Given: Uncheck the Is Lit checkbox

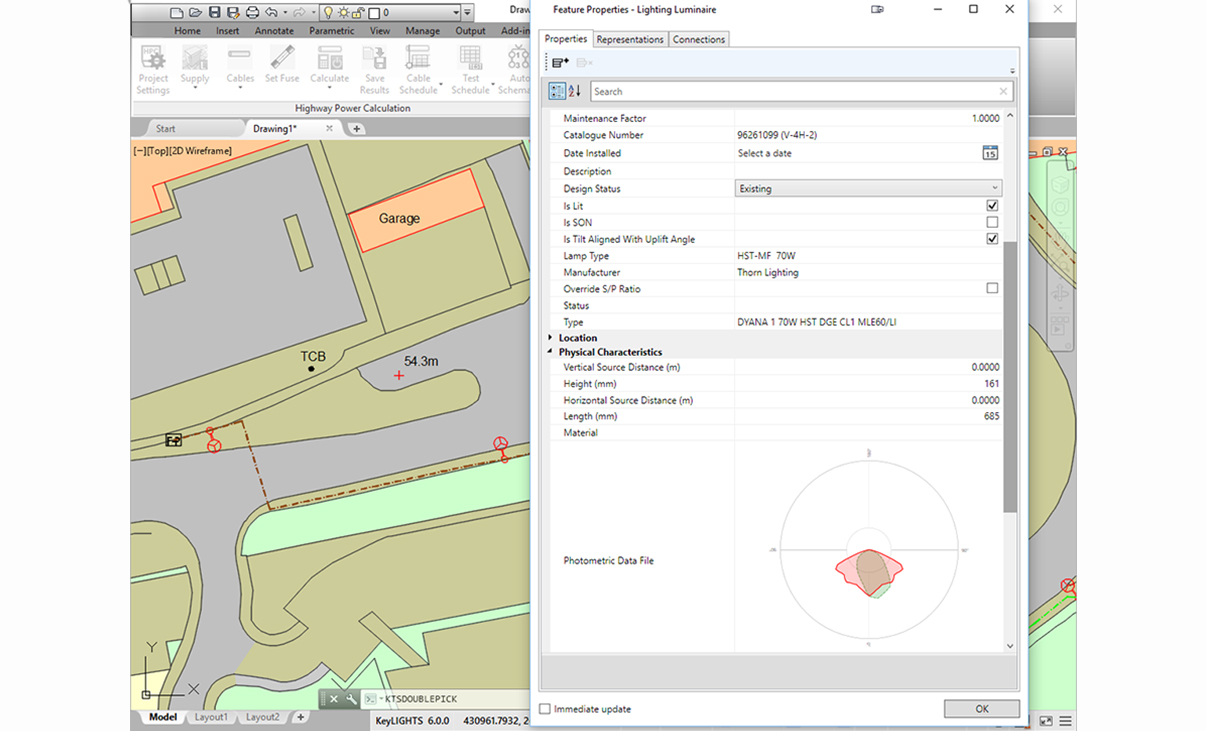Looking at the screenshot, I should pos(992,206).
